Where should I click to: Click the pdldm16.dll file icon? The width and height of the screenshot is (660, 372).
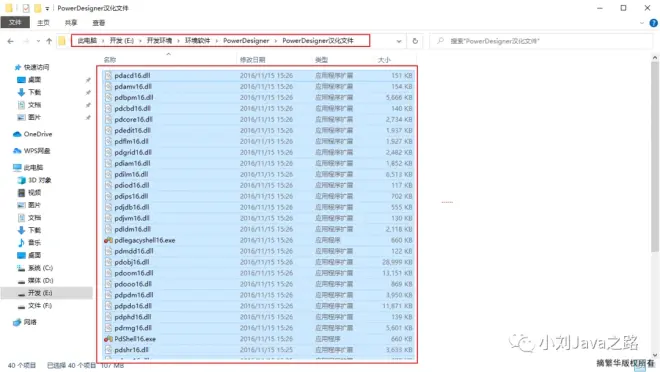108,229
